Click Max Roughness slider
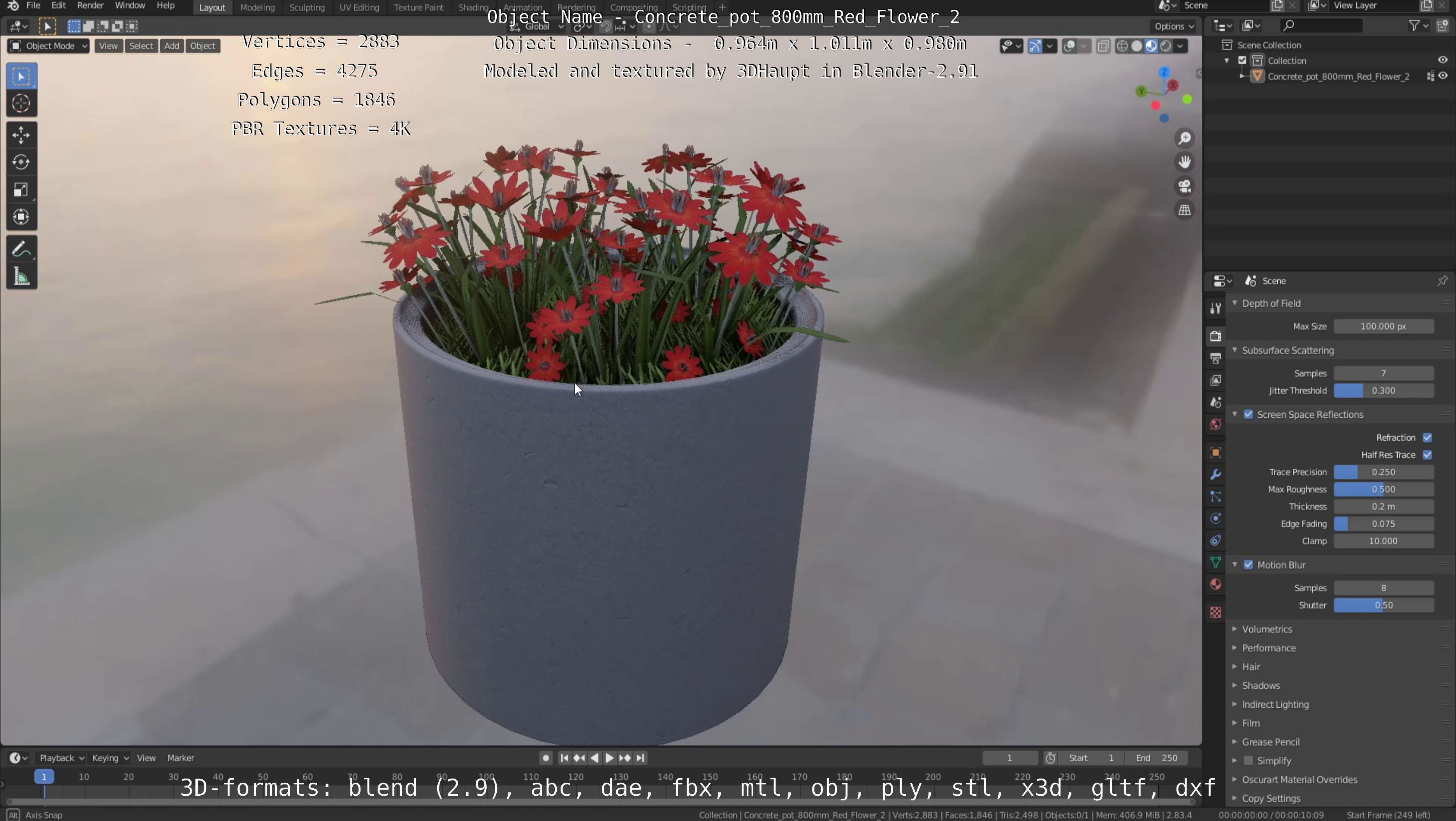 tap(1383, 490)
